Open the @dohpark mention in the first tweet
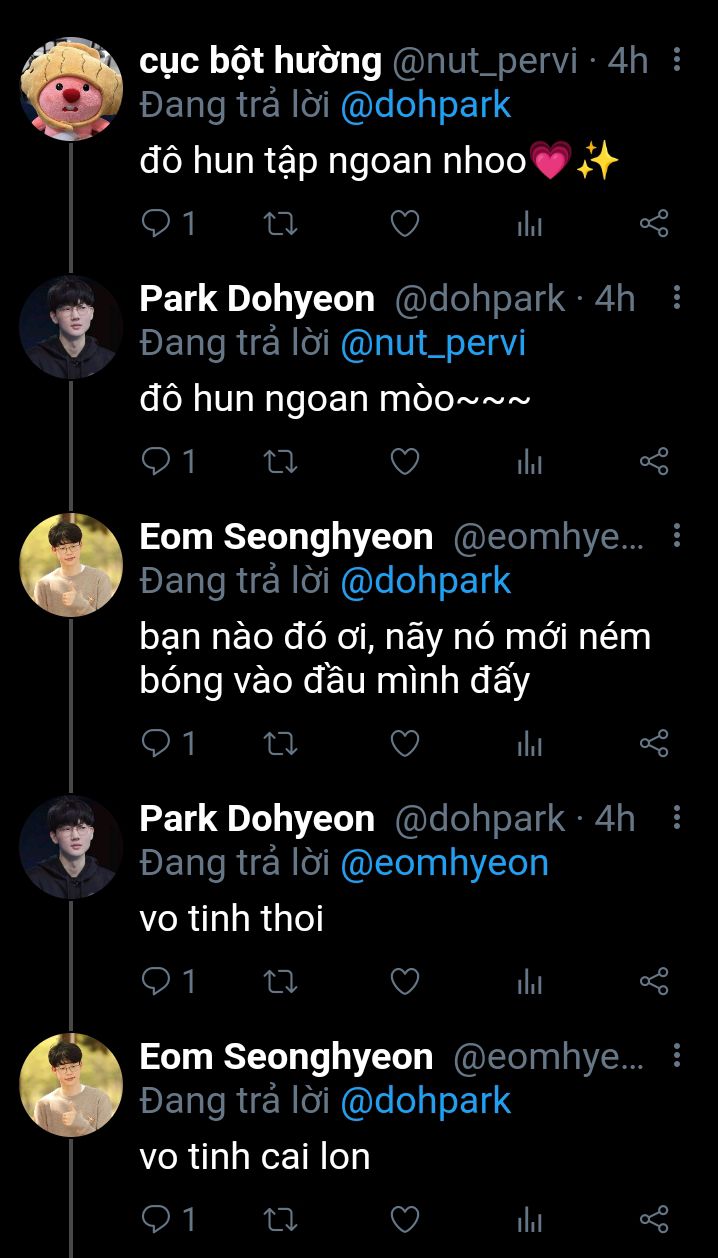 point(426,105)
